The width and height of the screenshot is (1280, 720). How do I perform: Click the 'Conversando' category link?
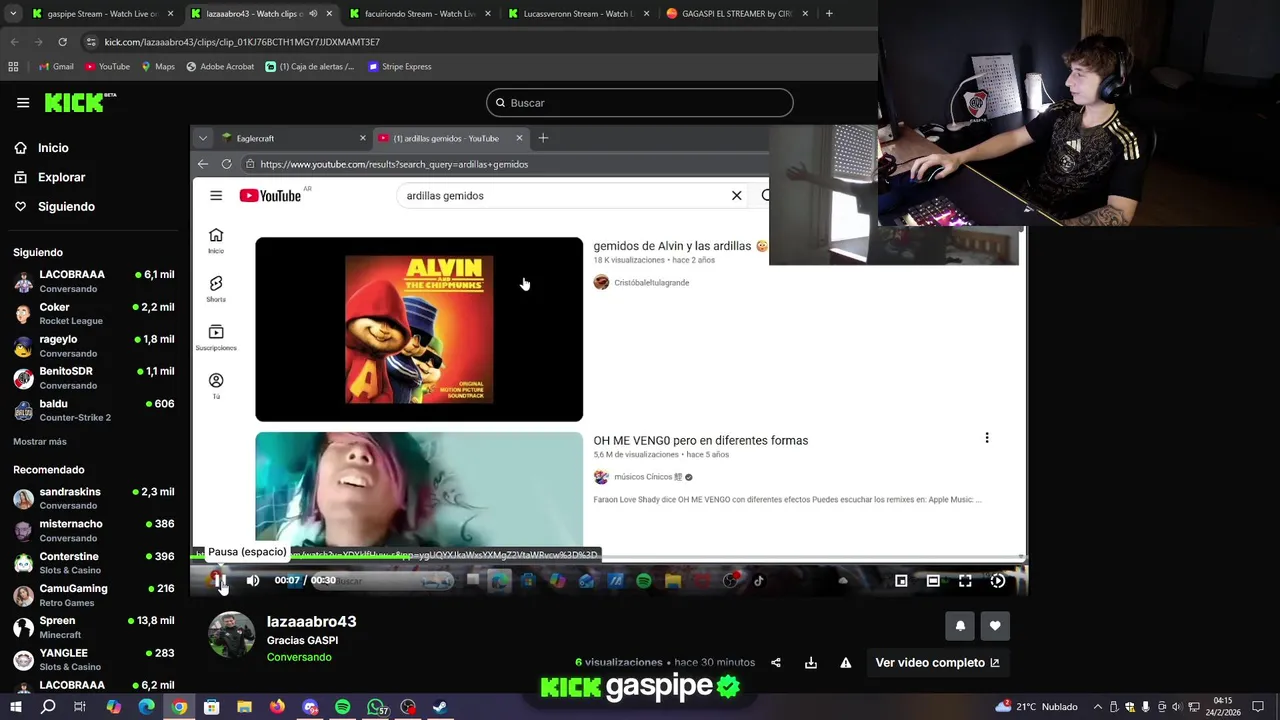pyautogui.click(x=299, y=657)
